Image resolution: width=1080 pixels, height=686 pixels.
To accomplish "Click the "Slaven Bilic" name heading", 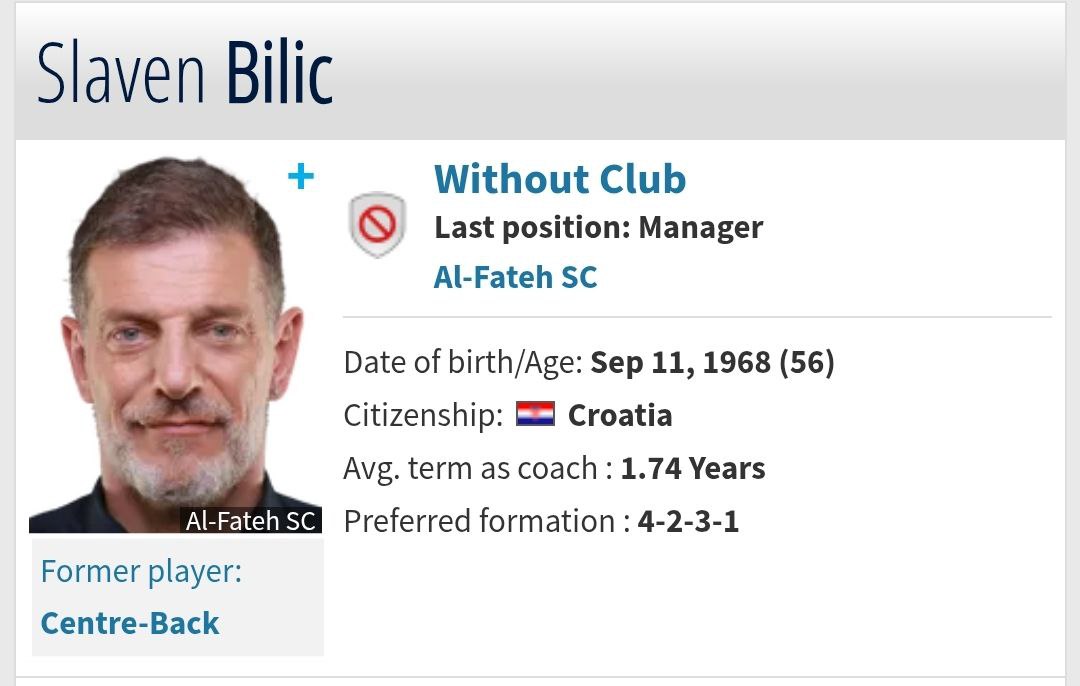I will tap(185, 75).
